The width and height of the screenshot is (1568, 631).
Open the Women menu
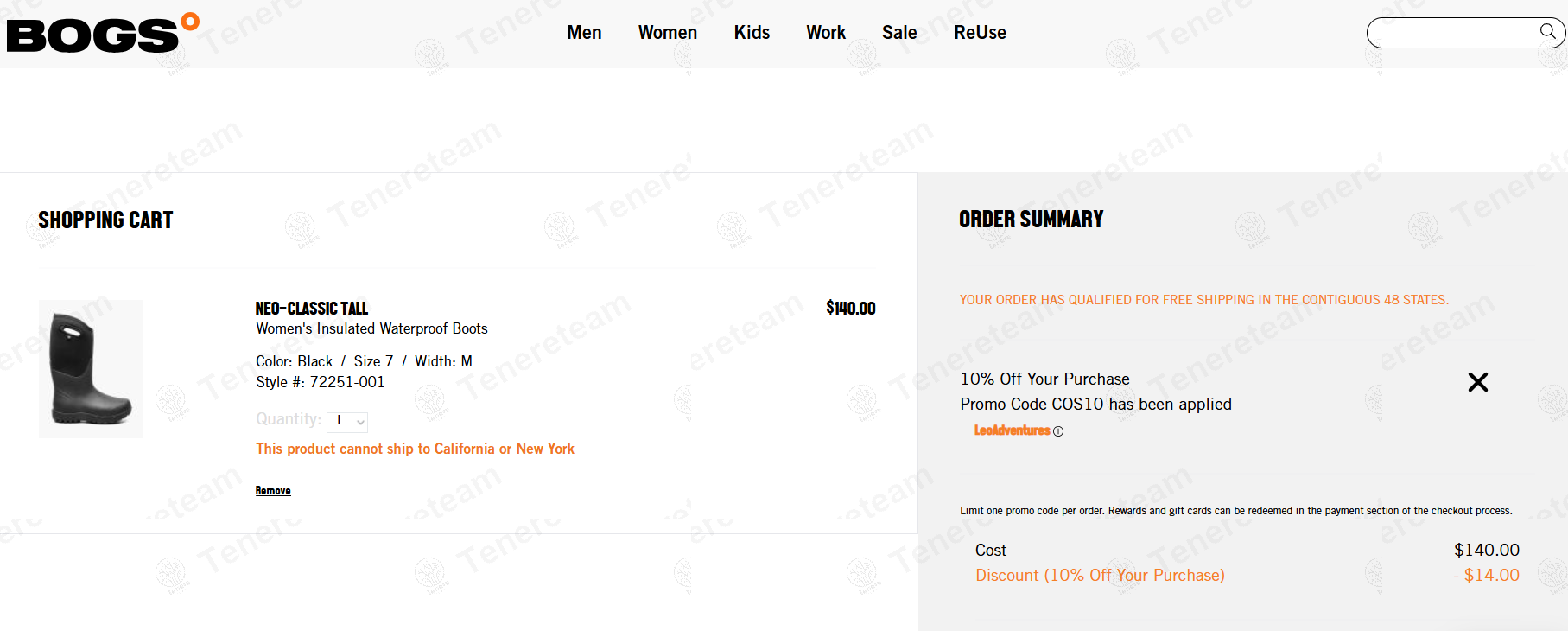click(667, 33)
